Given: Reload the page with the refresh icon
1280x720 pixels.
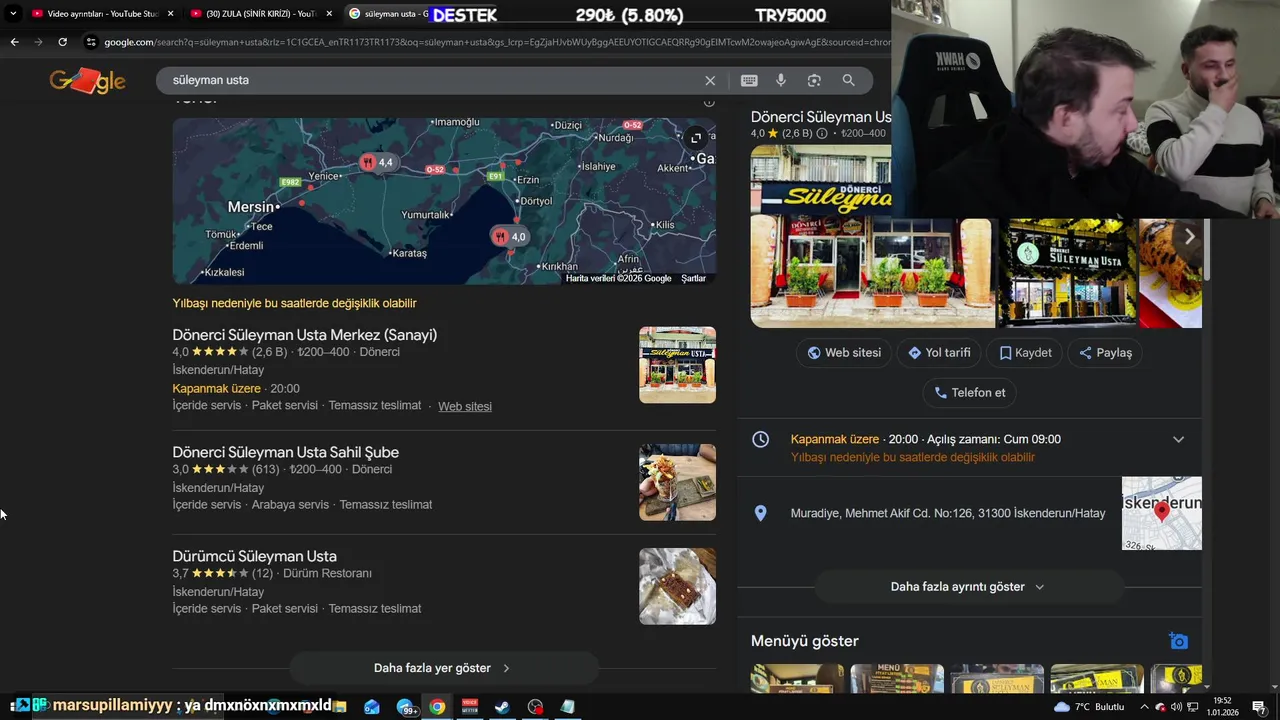Looking at the screenshot, I should 62,42.
